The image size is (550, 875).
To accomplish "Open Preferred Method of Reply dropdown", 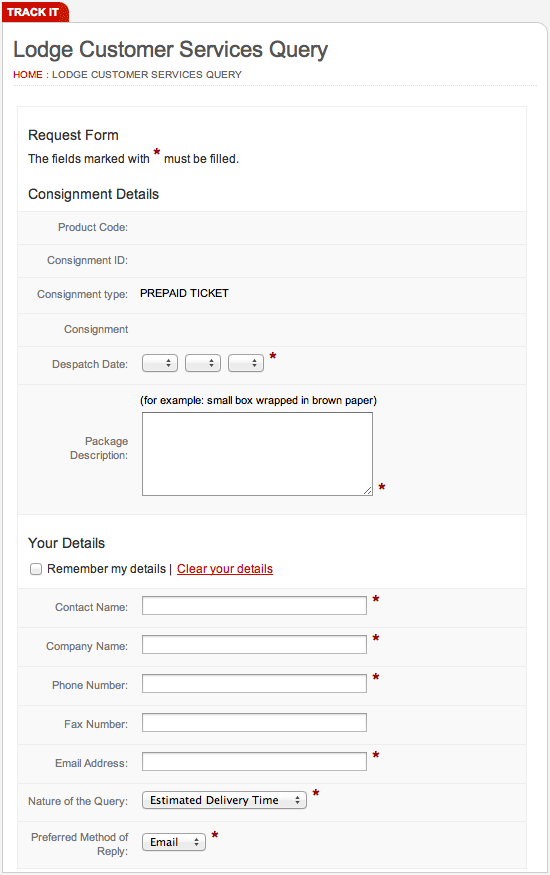I will point(174,842).
